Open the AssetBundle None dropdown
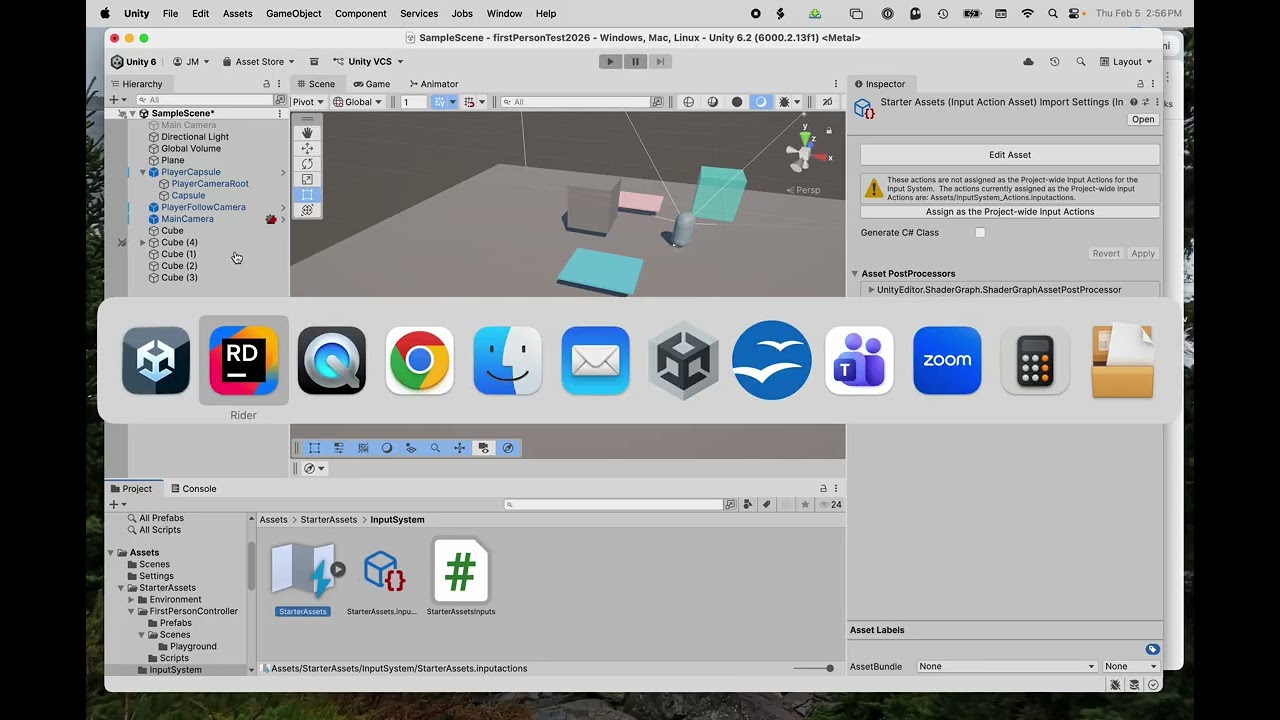 coord(1007,666)
